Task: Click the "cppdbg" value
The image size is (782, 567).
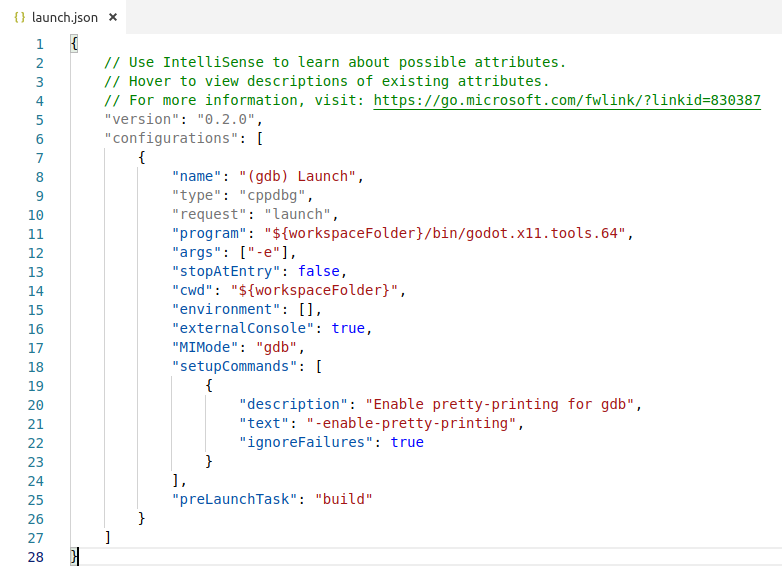Action: [x=272, y=195]
